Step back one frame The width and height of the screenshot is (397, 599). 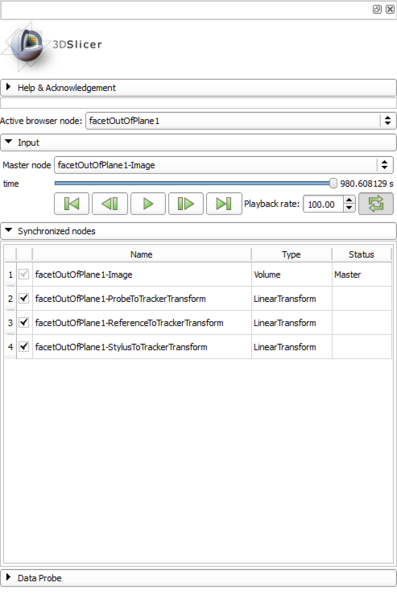[x=110, y=204]
